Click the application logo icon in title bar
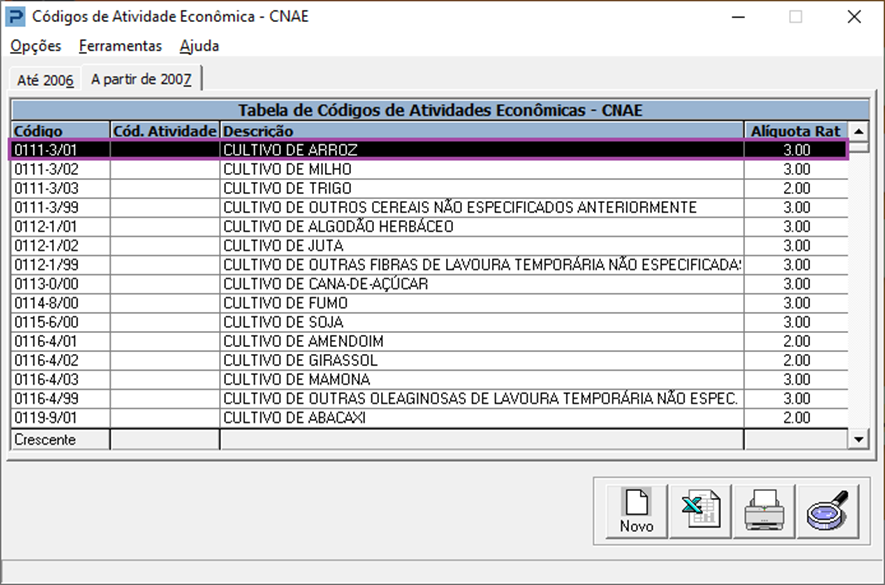The width and height of the screenshot is (885, 585). click(15, 16)
